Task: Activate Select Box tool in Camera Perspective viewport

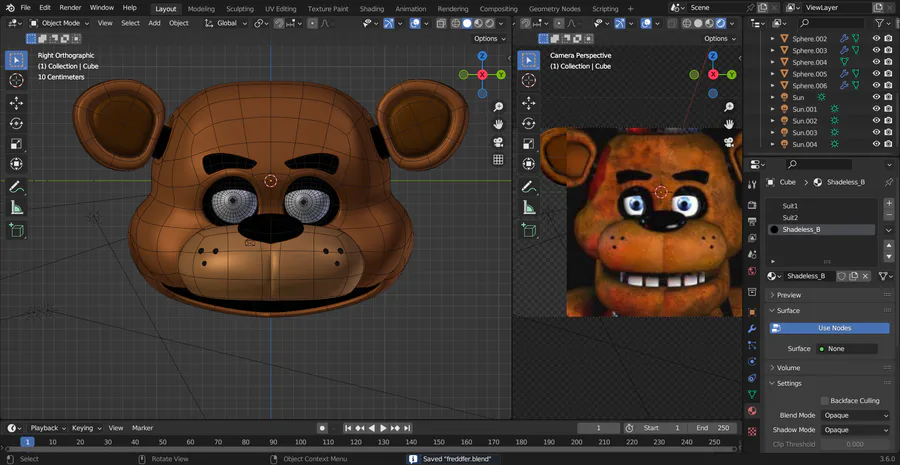Action: point(528,60)
